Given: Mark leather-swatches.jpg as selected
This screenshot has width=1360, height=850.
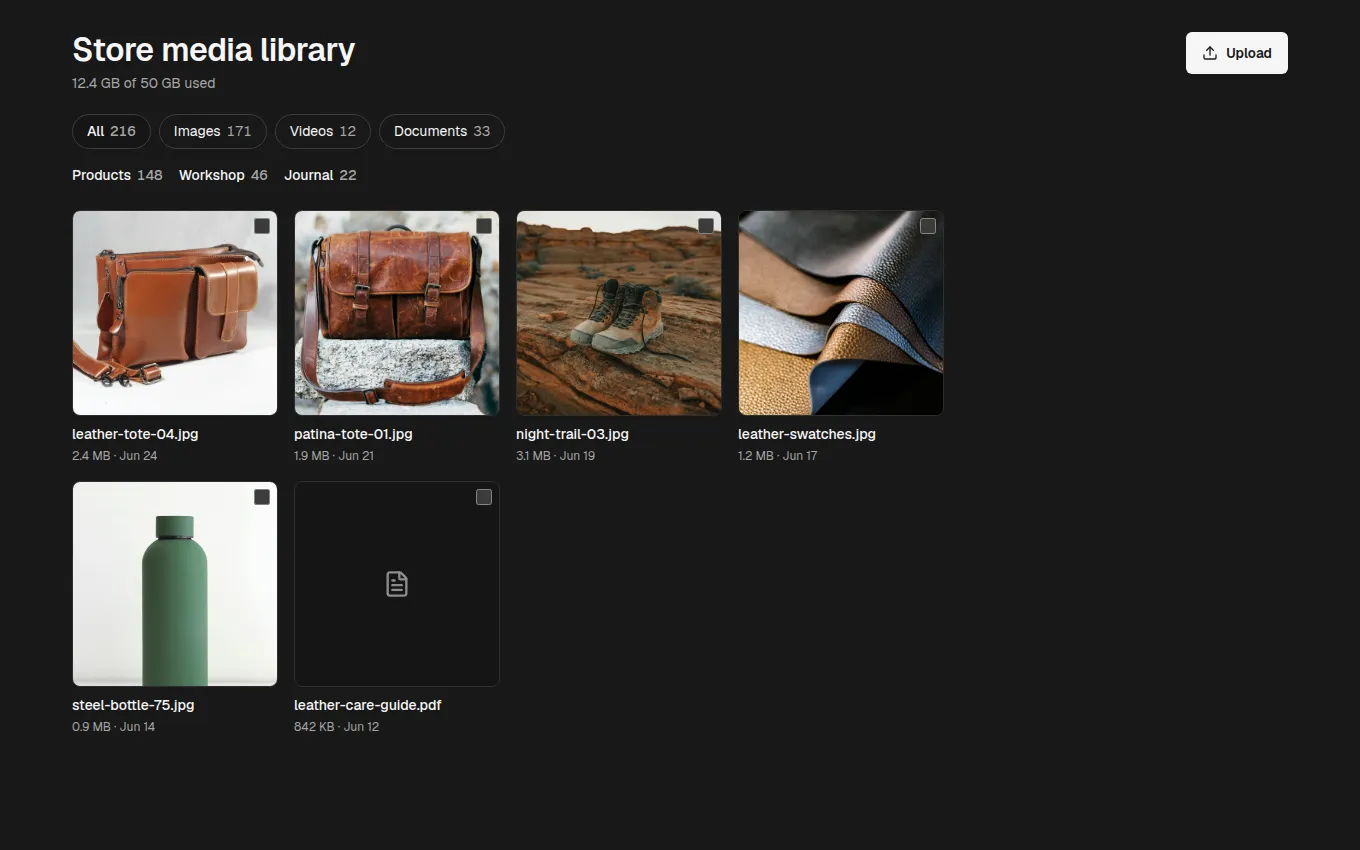Looking at the screenshot, I should (x=928, y=226).
